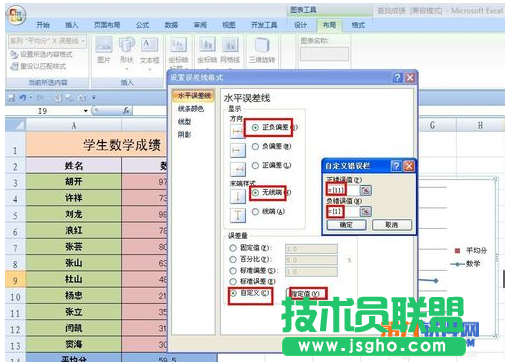
Task: Click the 正错误值 input field
Action: pyautogui.click(x=342, y=190)
